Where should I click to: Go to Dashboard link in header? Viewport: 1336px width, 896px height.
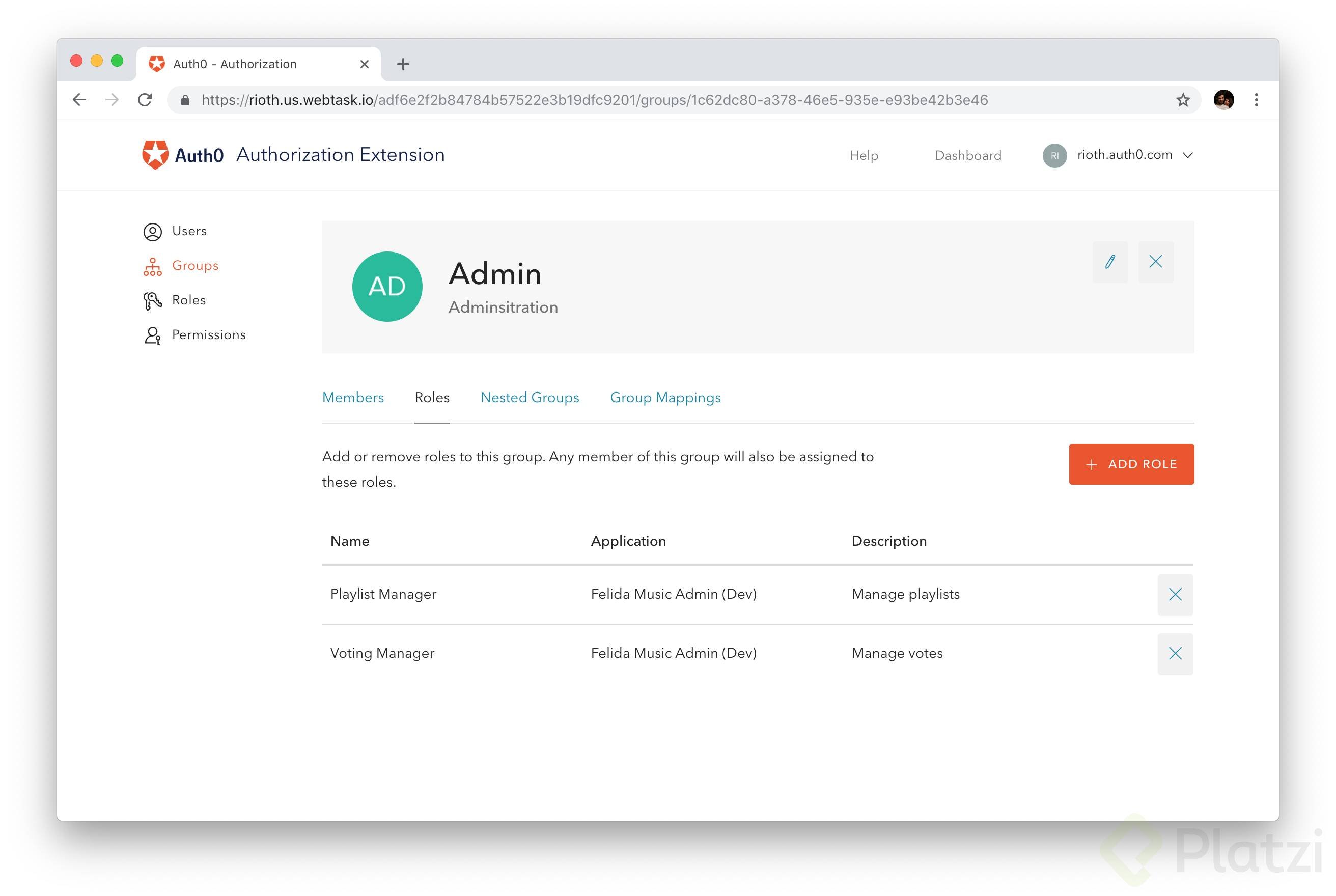967,155
